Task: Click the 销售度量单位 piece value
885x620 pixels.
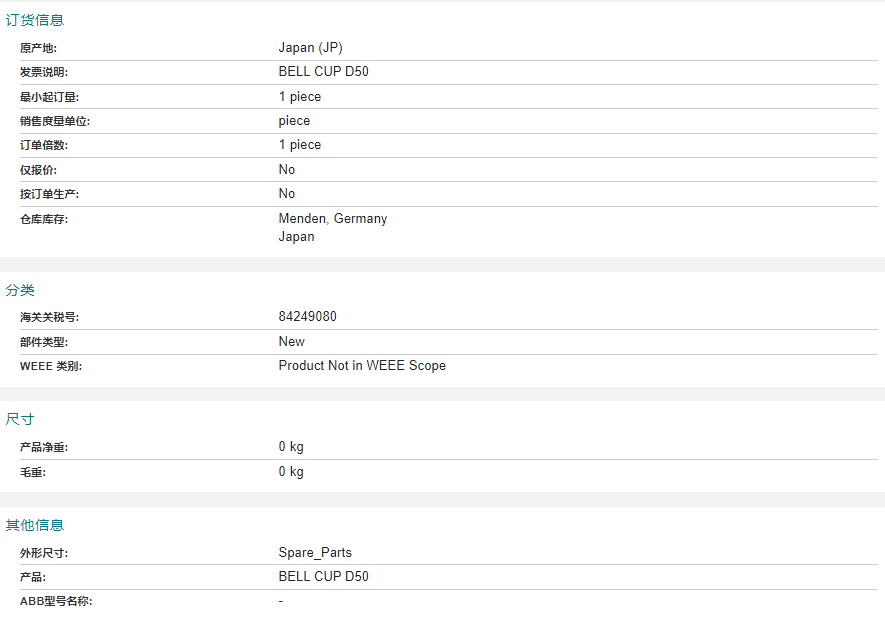Action: (x=294, y=121)
